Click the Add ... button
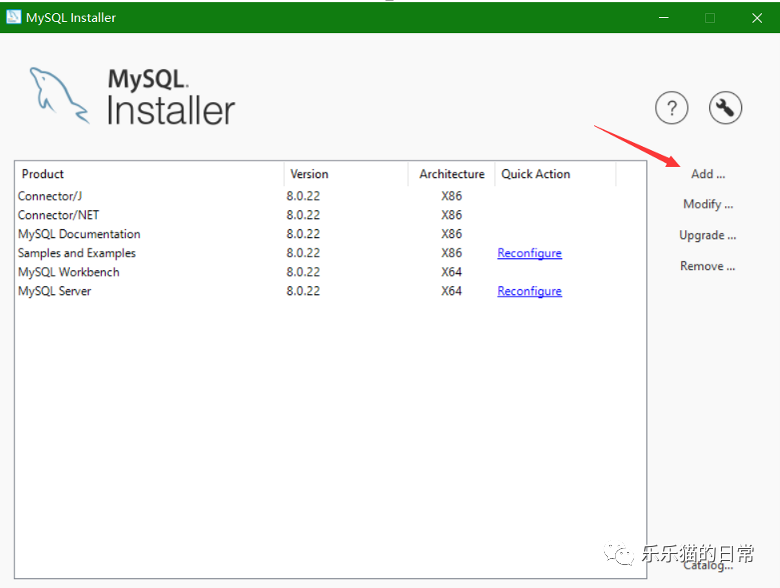Screen dimensions: 780x588 point(708,174)
